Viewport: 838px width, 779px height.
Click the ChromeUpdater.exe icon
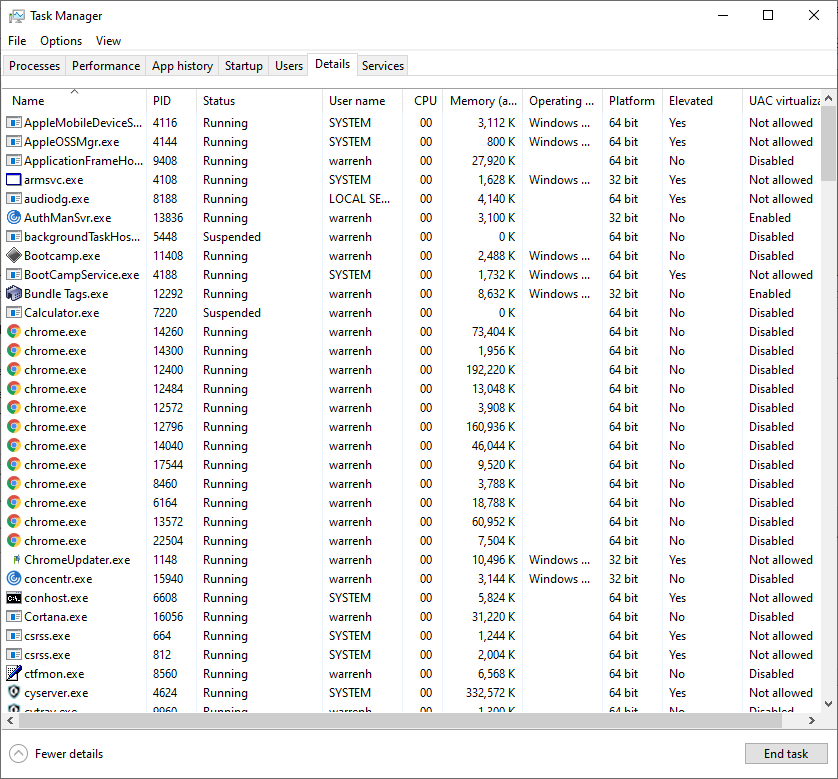tap(14, 560)
